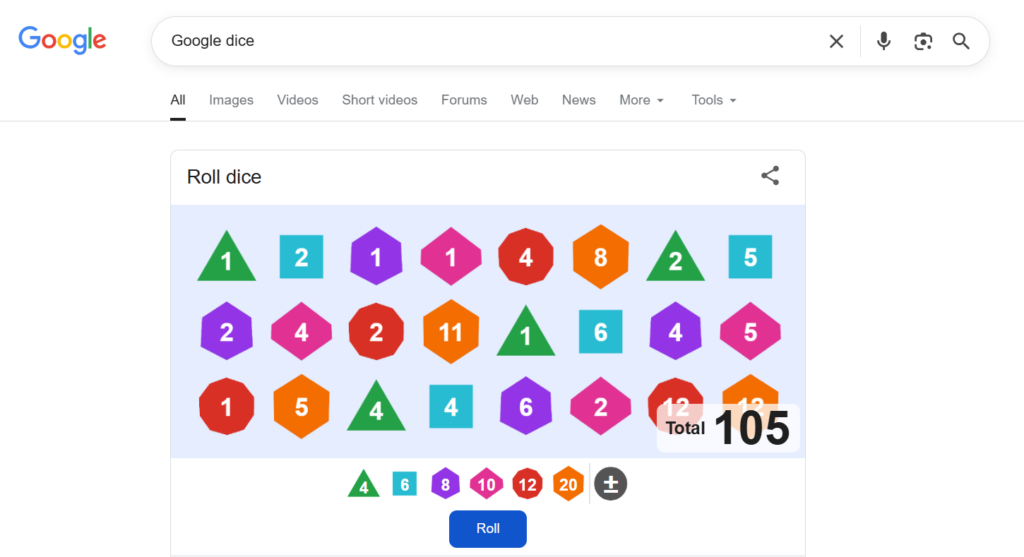
Task: Click the magnifying glass search button
Action: pos(961,41)
